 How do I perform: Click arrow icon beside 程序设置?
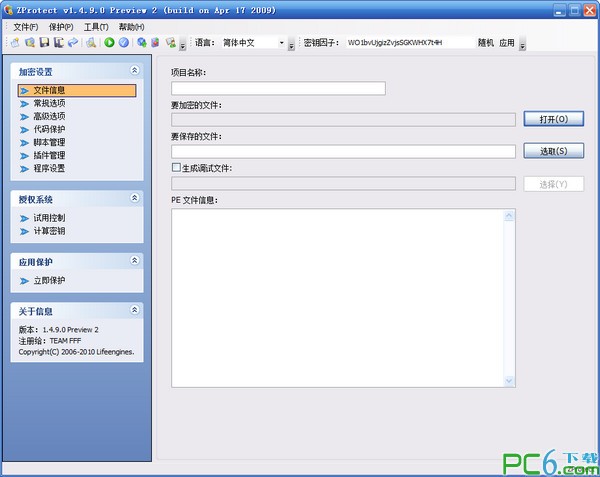24,169
